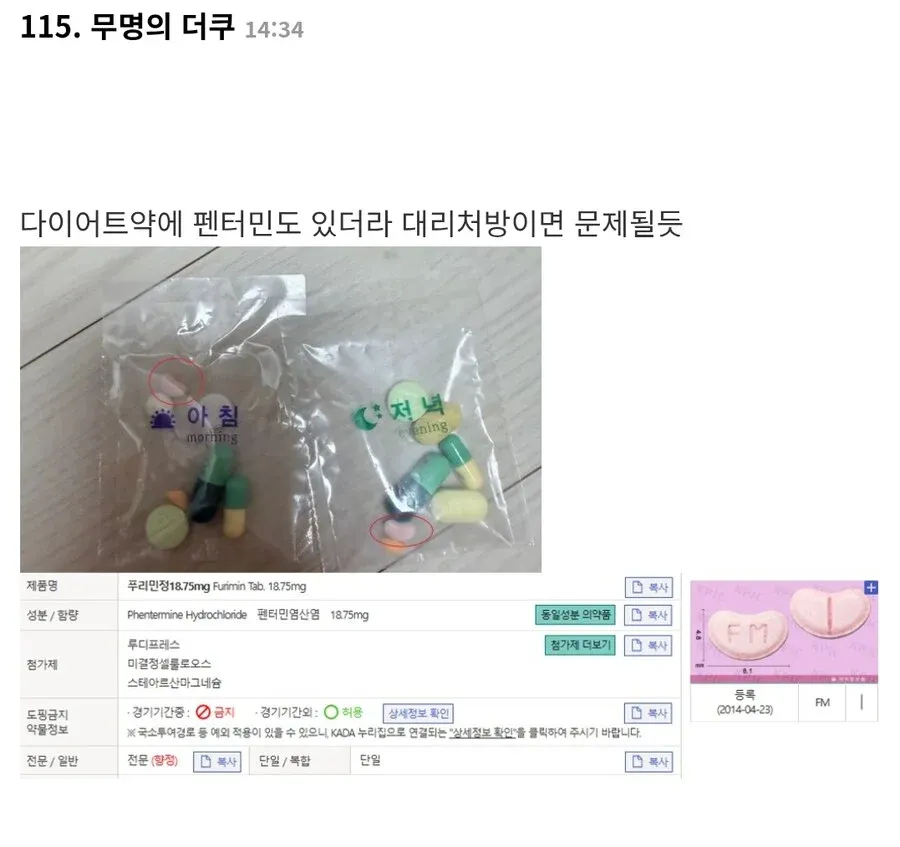Select the product name 푸리민정18.75mg text
The image size is (900, 847).
point(168,586)
